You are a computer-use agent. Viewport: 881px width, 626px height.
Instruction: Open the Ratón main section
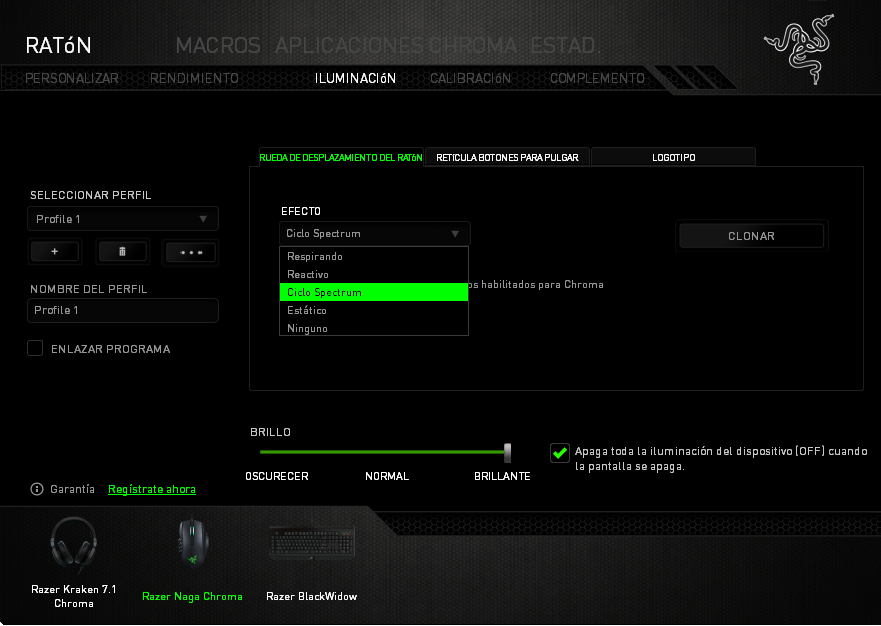click(58, 46)
